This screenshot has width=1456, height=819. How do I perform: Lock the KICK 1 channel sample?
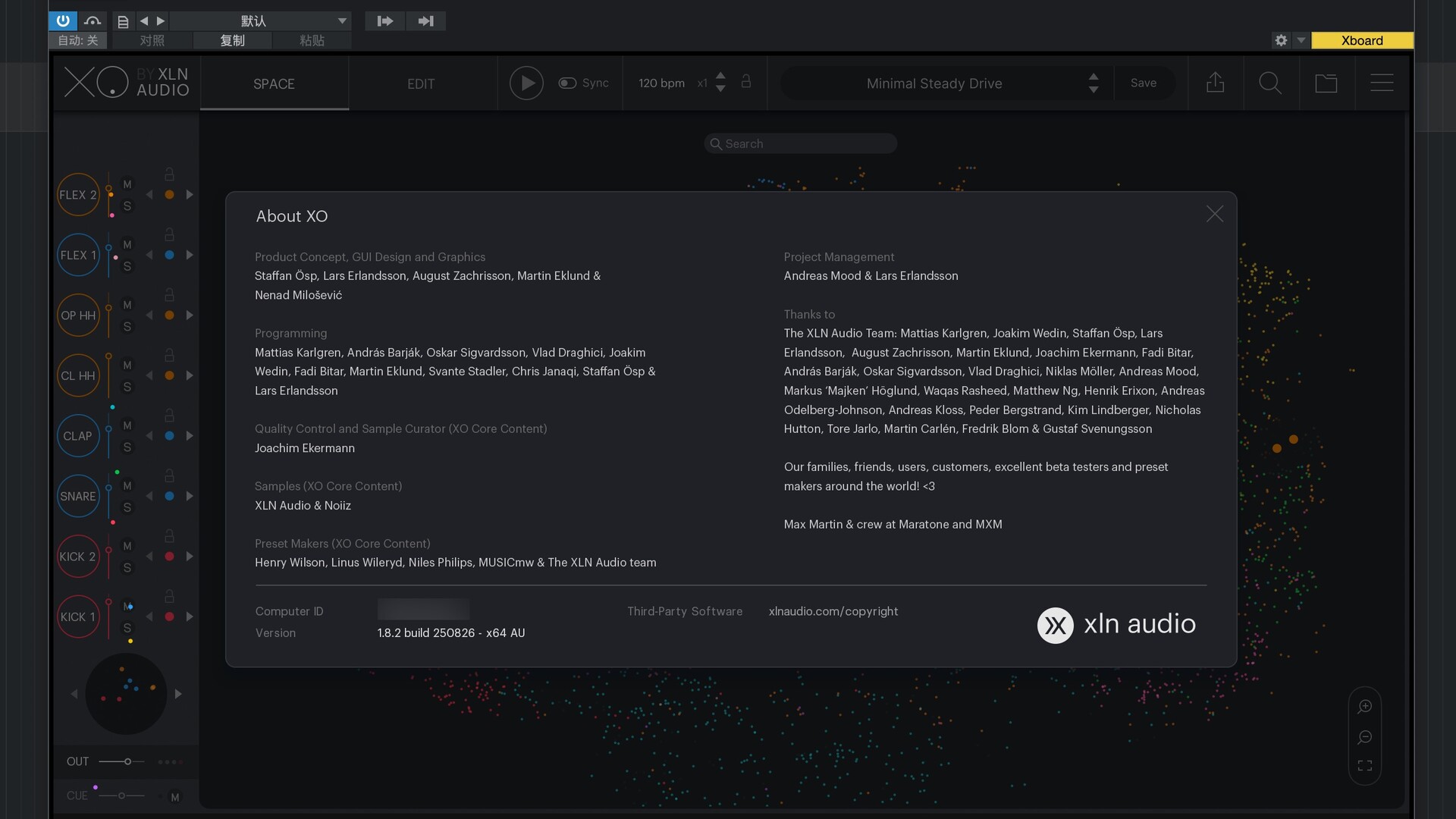coord(169,596)
